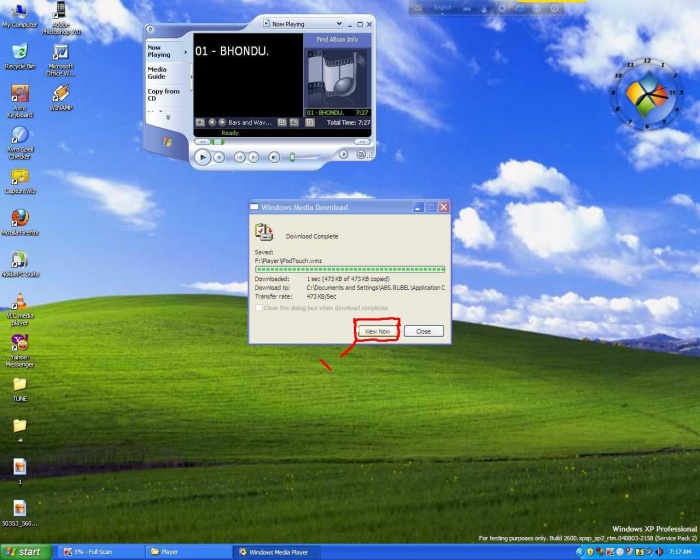Select the desktop file named 1
700x560 pixels.
pyautogui.click(x=20, y=471)
